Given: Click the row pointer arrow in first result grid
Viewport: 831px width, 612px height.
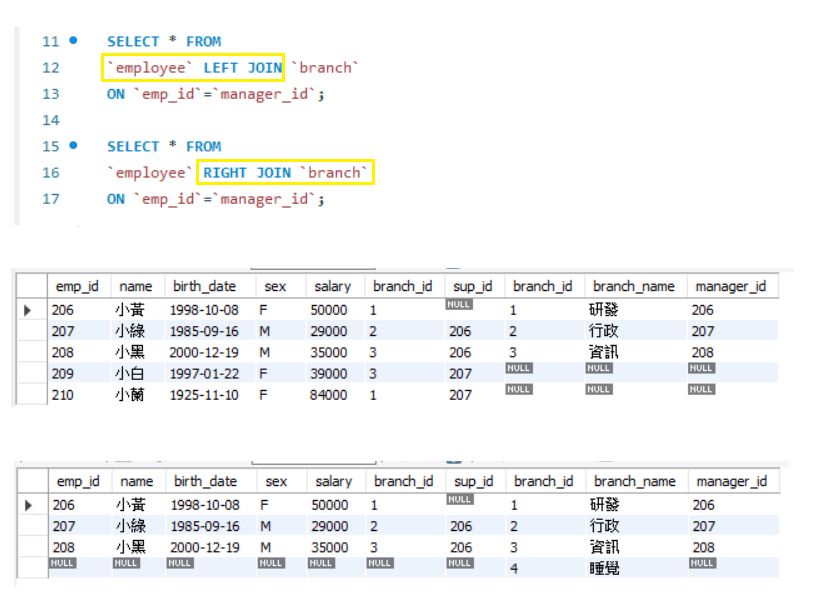Looking at the screenshot, I should 28,310.
